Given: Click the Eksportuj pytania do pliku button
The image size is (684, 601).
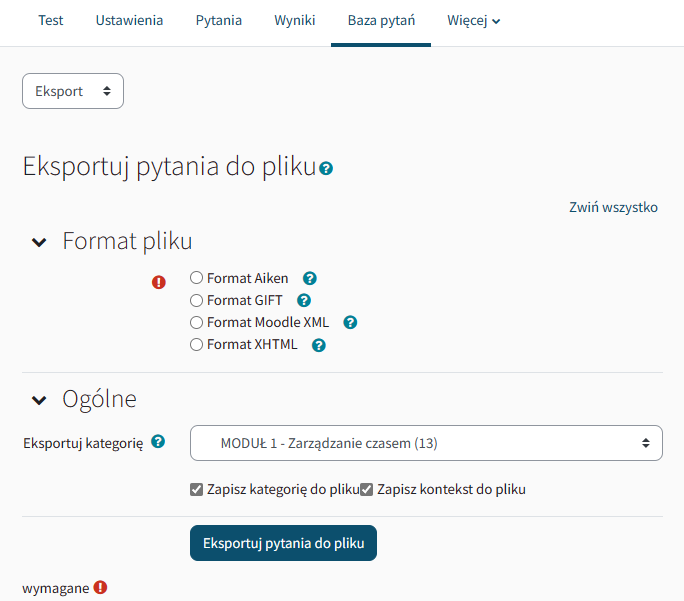Looking at the screenshot, I should pos(284,543).
